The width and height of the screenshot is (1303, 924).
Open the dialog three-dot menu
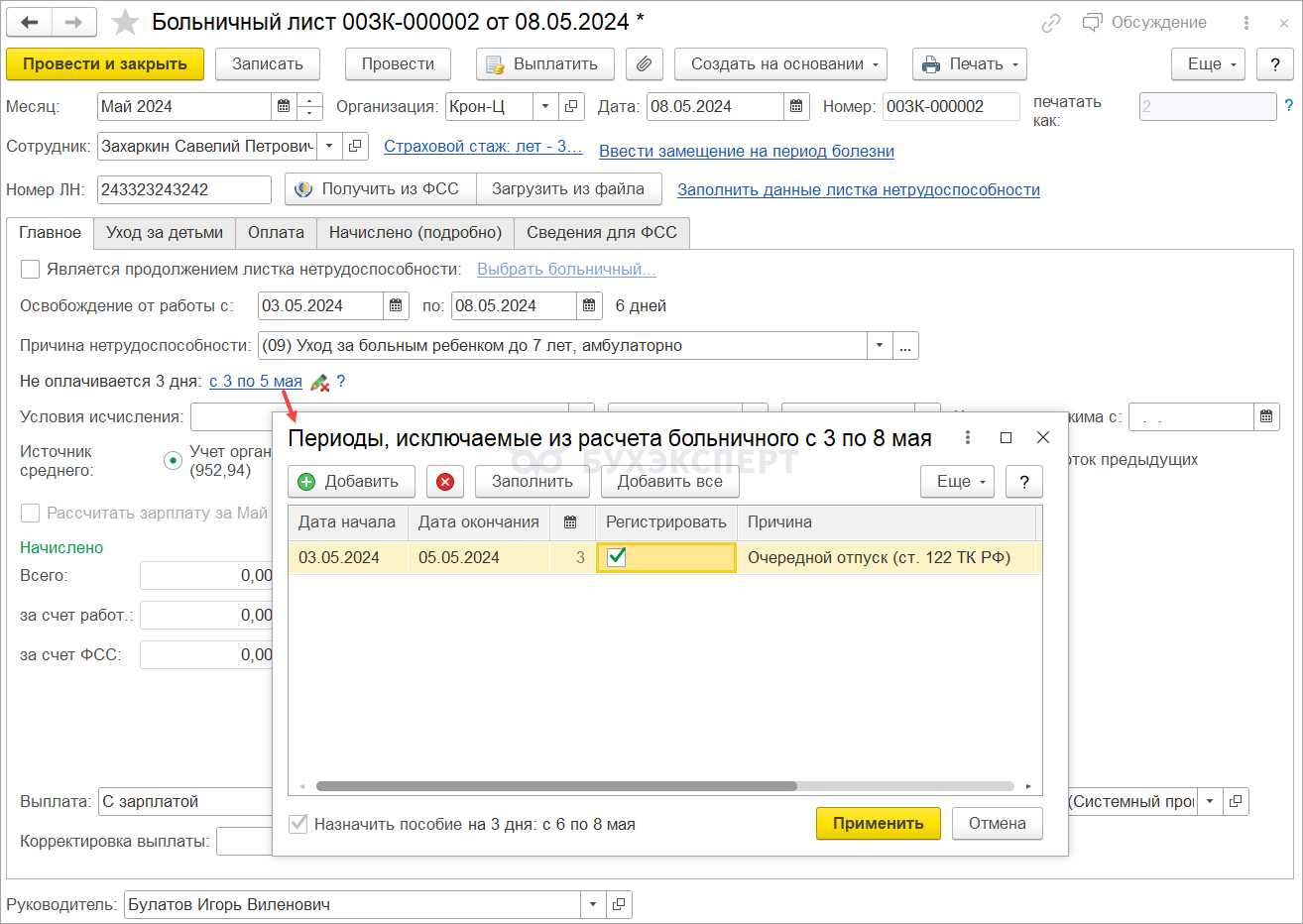[x=968, y=437]
